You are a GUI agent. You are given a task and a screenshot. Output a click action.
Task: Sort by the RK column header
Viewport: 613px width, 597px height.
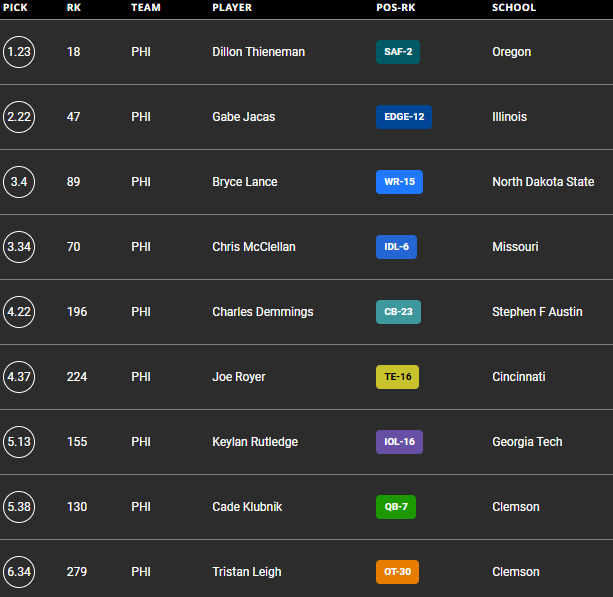tap(73, 8)
